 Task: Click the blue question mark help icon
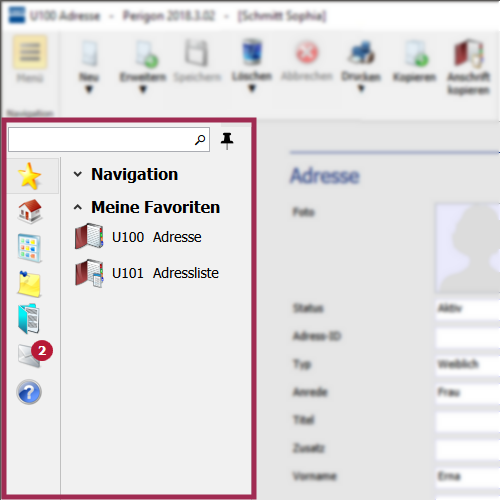[29, 392]
